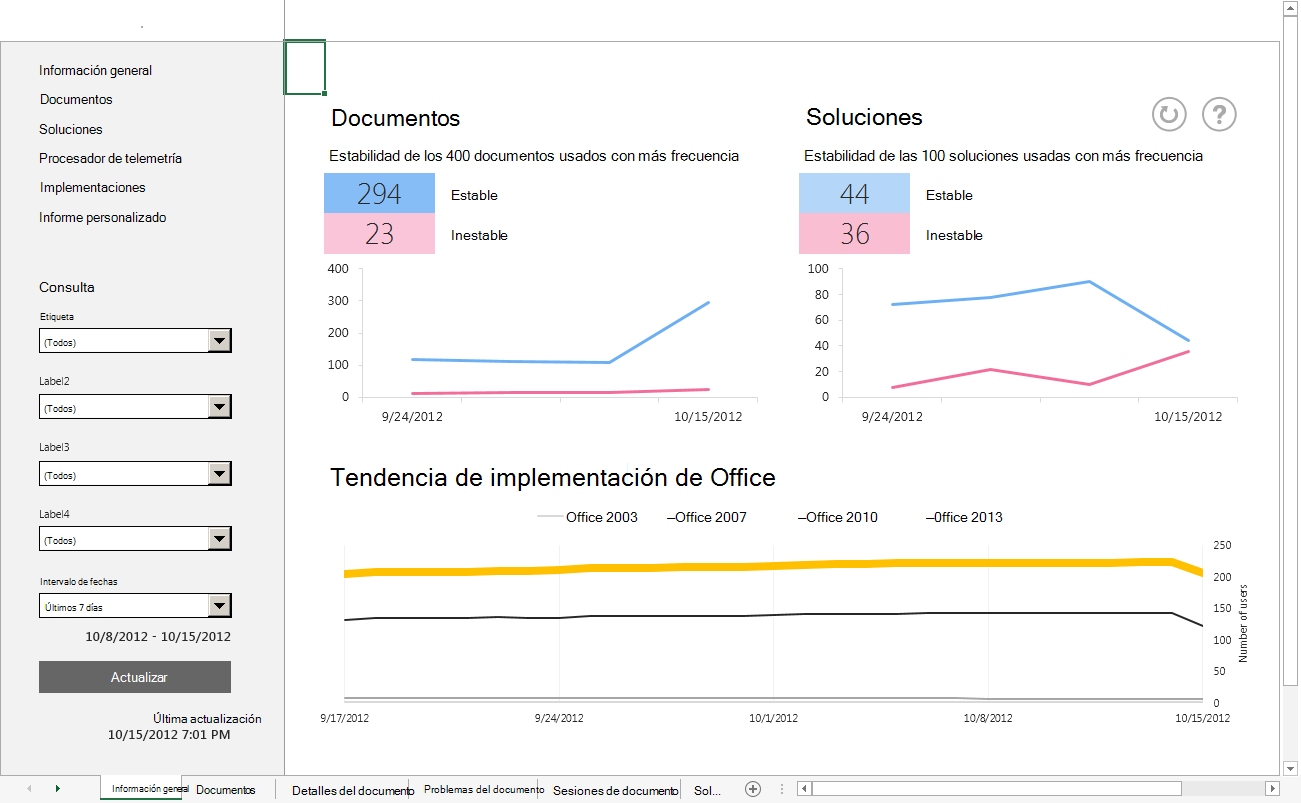Viewport: 1301px width, 803px height.
Task: Click the horizontal scrollbar left arrow
Action: coord(803,789)
